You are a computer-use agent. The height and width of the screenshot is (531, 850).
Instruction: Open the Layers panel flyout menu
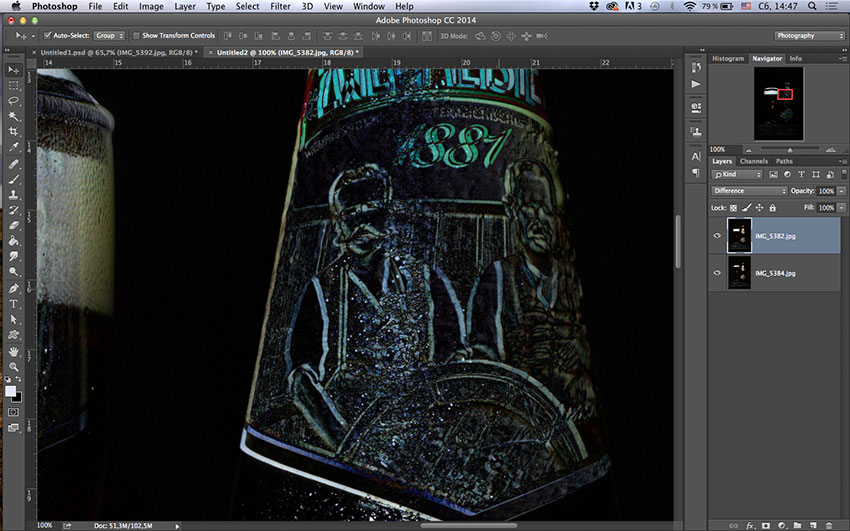coord(842,161)
